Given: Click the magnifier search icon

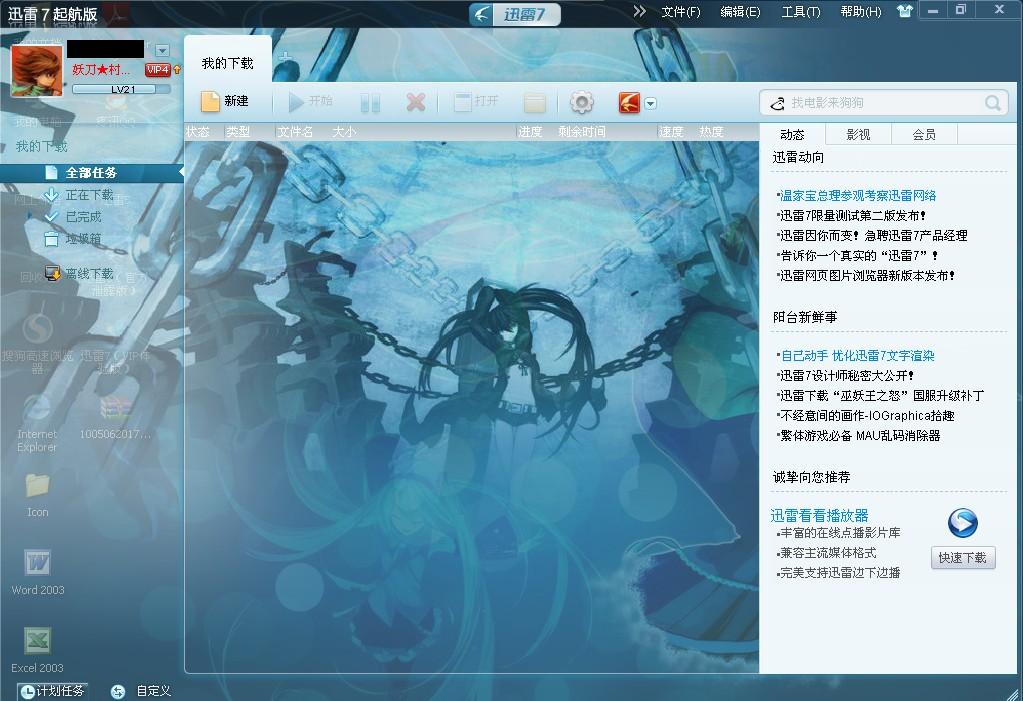Looking at the screenshot, I should pyautogui.click(x=992, y=103).
